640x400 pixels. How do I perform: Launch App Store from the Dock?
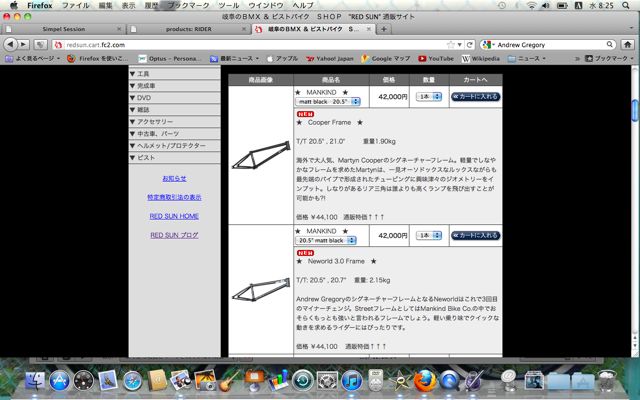pyautogui.click(x=60, y=381)
